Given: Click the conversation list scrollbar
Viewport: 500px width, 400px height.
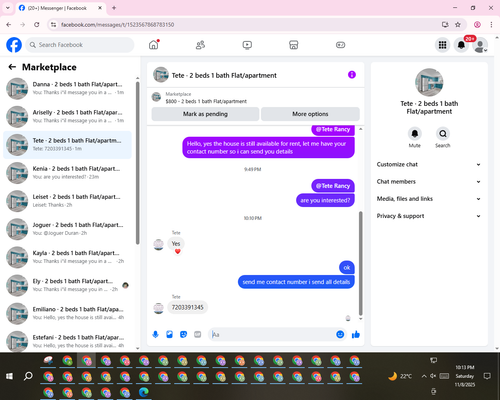Looking at the screenshot, I should coord(137,163).
